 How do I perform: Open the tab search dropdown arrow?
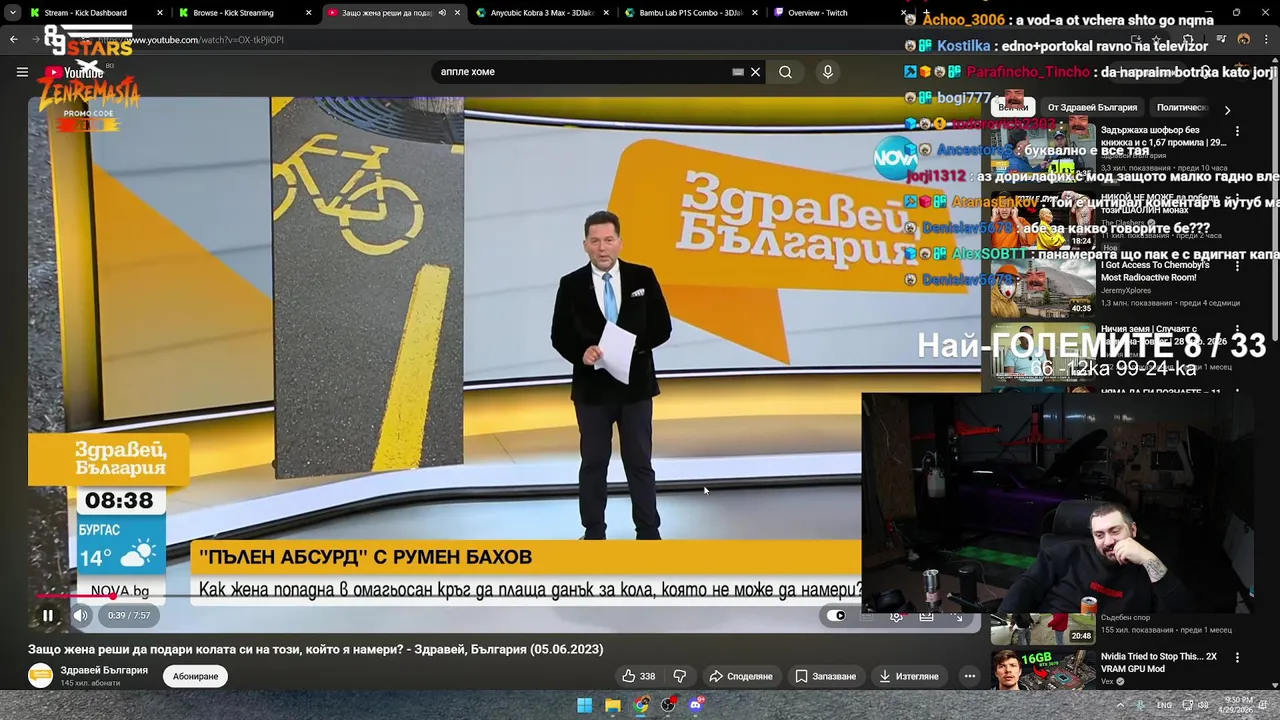pos(11,13)
